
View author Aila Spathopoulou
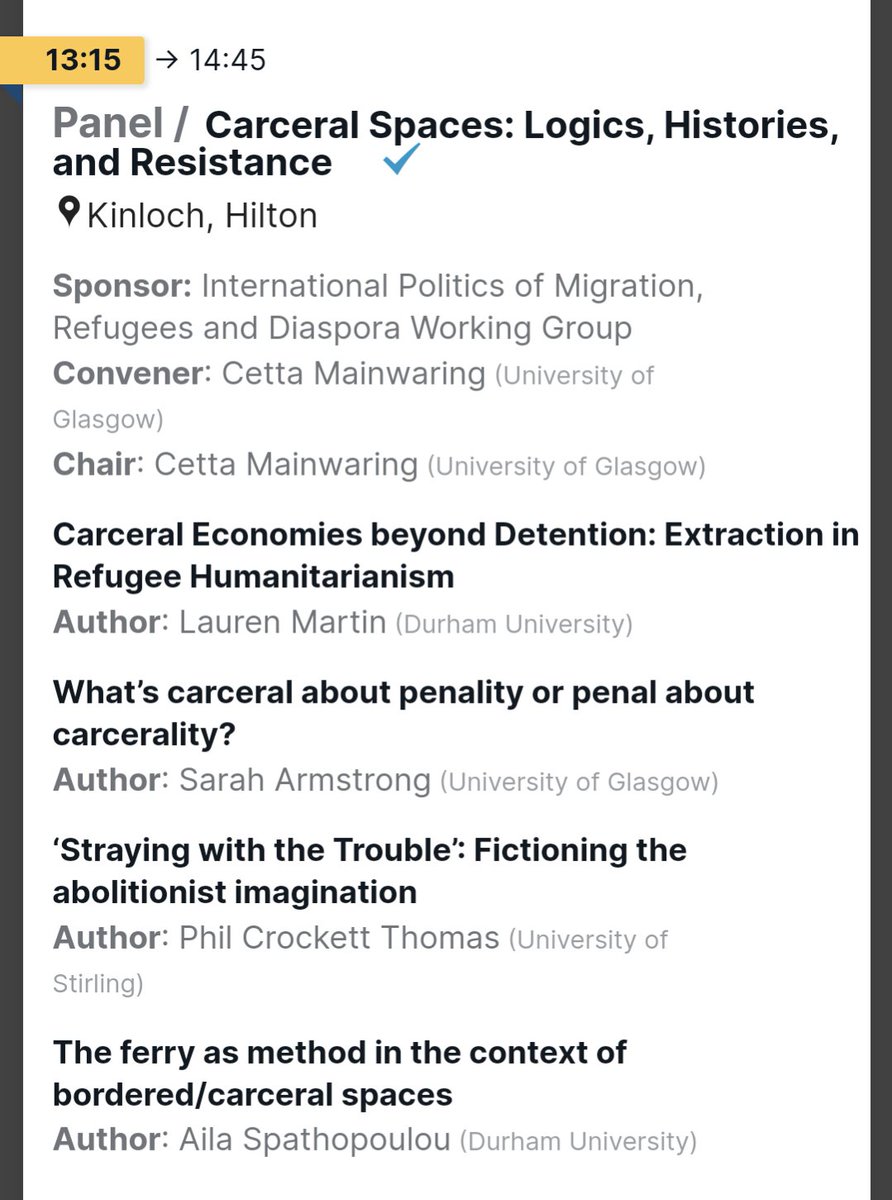(x=315, y=1140)
